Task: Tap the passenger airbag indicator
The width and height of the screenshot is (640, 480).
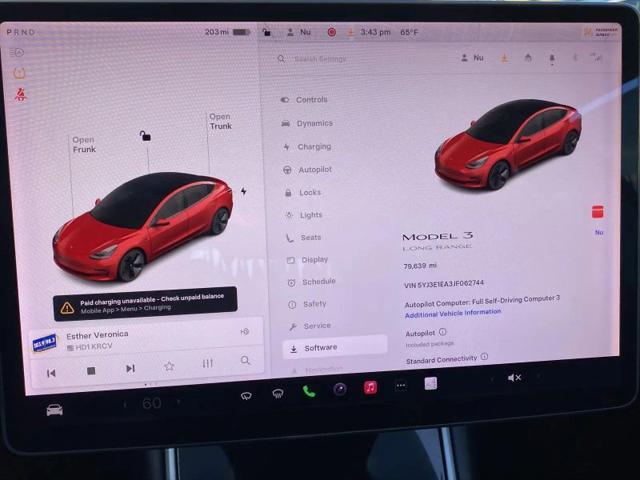Action: (601, 32)
